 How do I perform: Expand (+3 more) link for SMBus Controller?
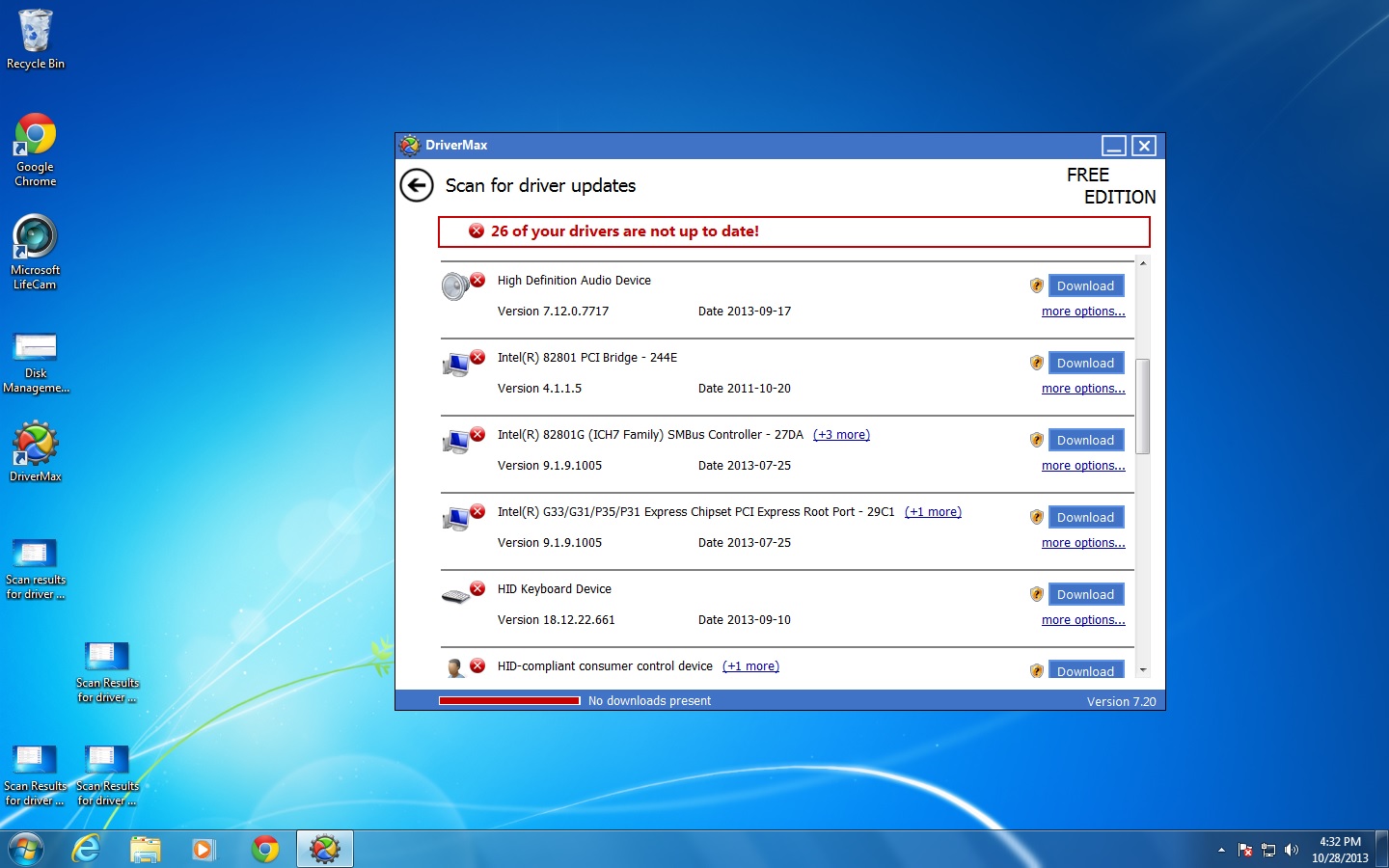coord(841,435)
